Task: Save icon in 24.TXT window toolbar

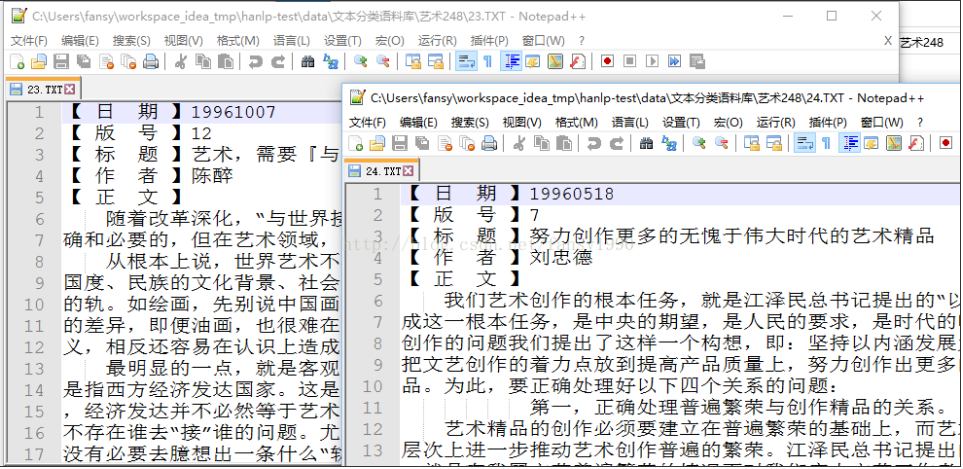Action: point(400,144)
